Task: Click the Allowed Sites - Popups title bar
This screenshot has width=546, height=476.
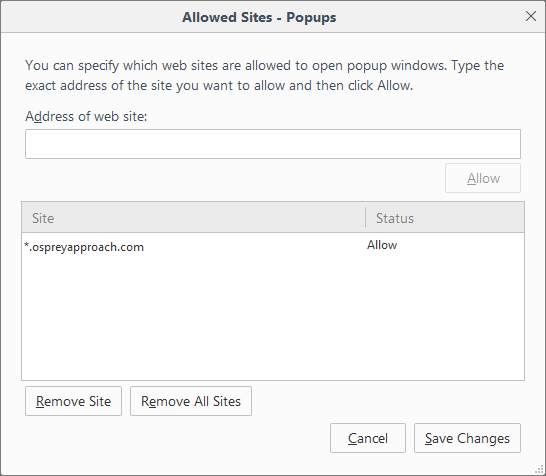Action: pyautogui.click(x=259, y=17)
